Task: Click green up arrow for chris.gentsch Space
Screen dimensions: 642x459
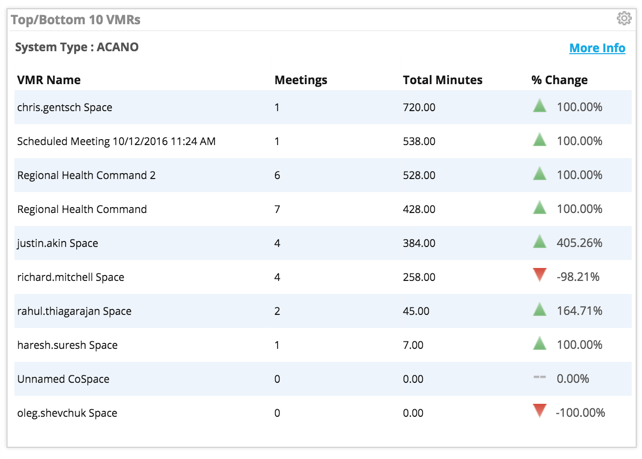Action: click(x=540, y=106)
